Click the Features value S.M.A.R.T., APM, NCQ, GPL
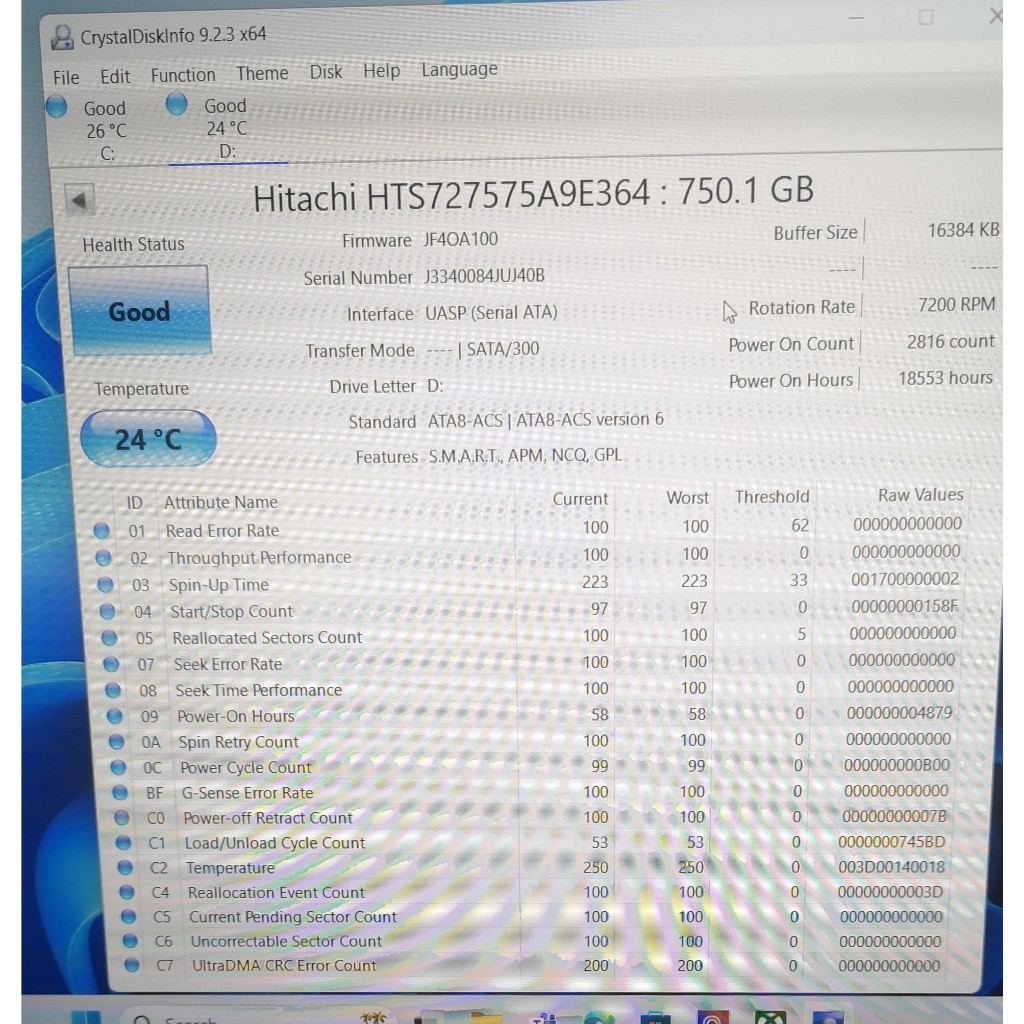The height and width of the screenshot is (1024, 1024). click(x=525, y=455)
